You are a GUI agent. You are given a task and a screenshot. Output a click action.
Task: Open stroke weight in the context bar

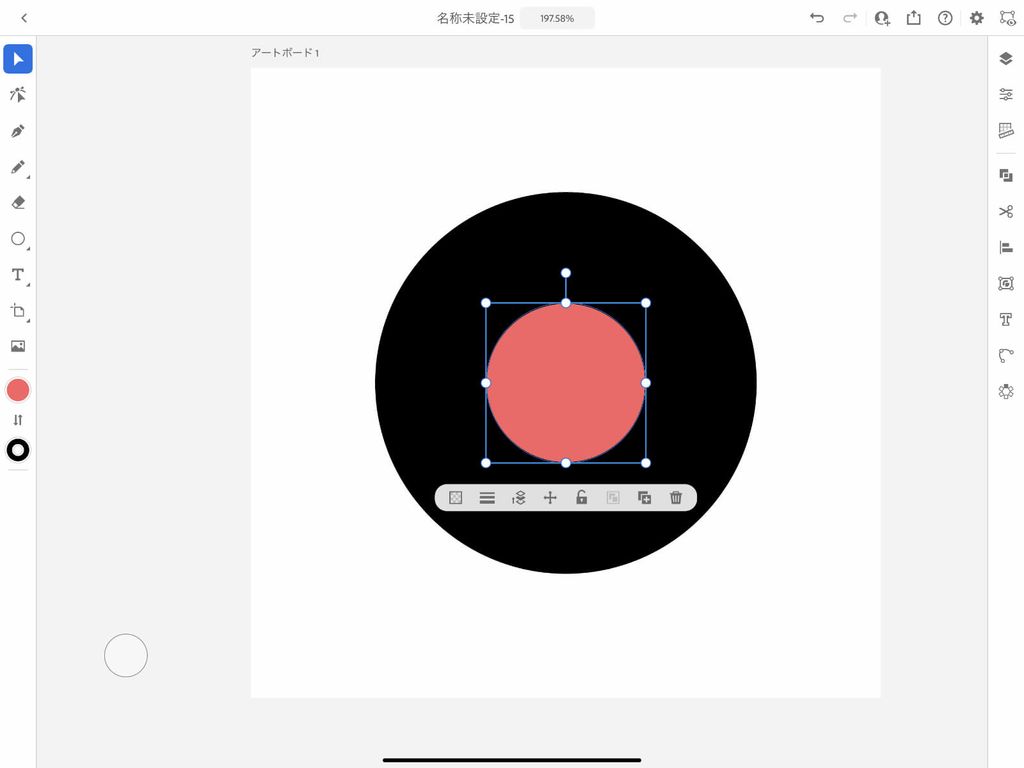tap(487, 498)
